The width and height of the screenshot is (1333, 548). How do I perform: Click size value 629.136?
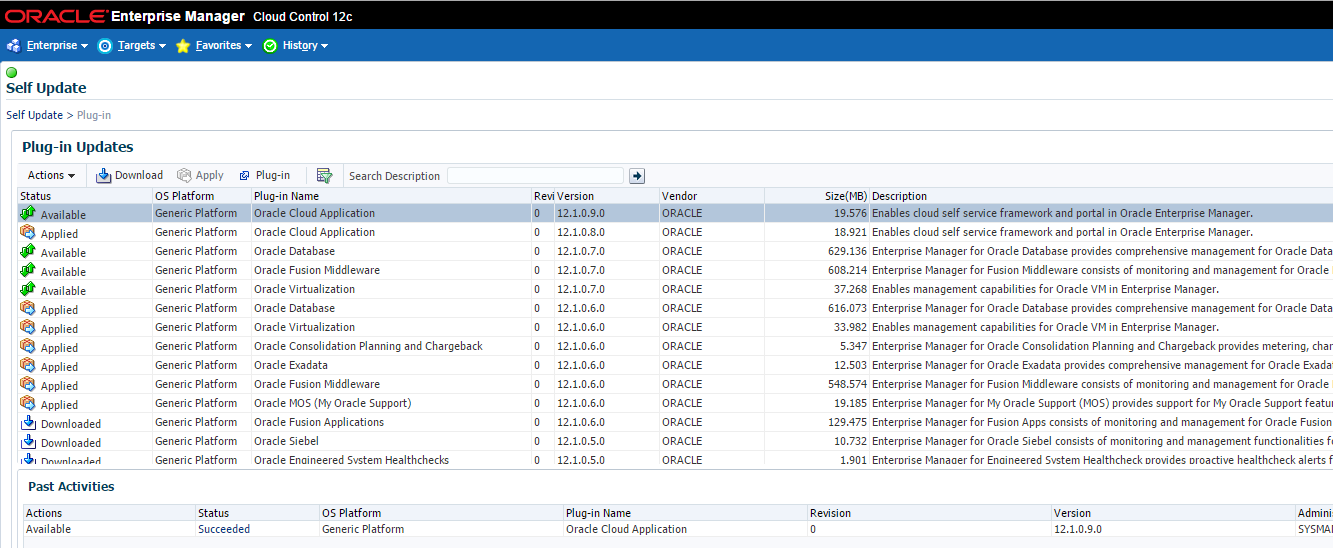click(x=848, y=251)
